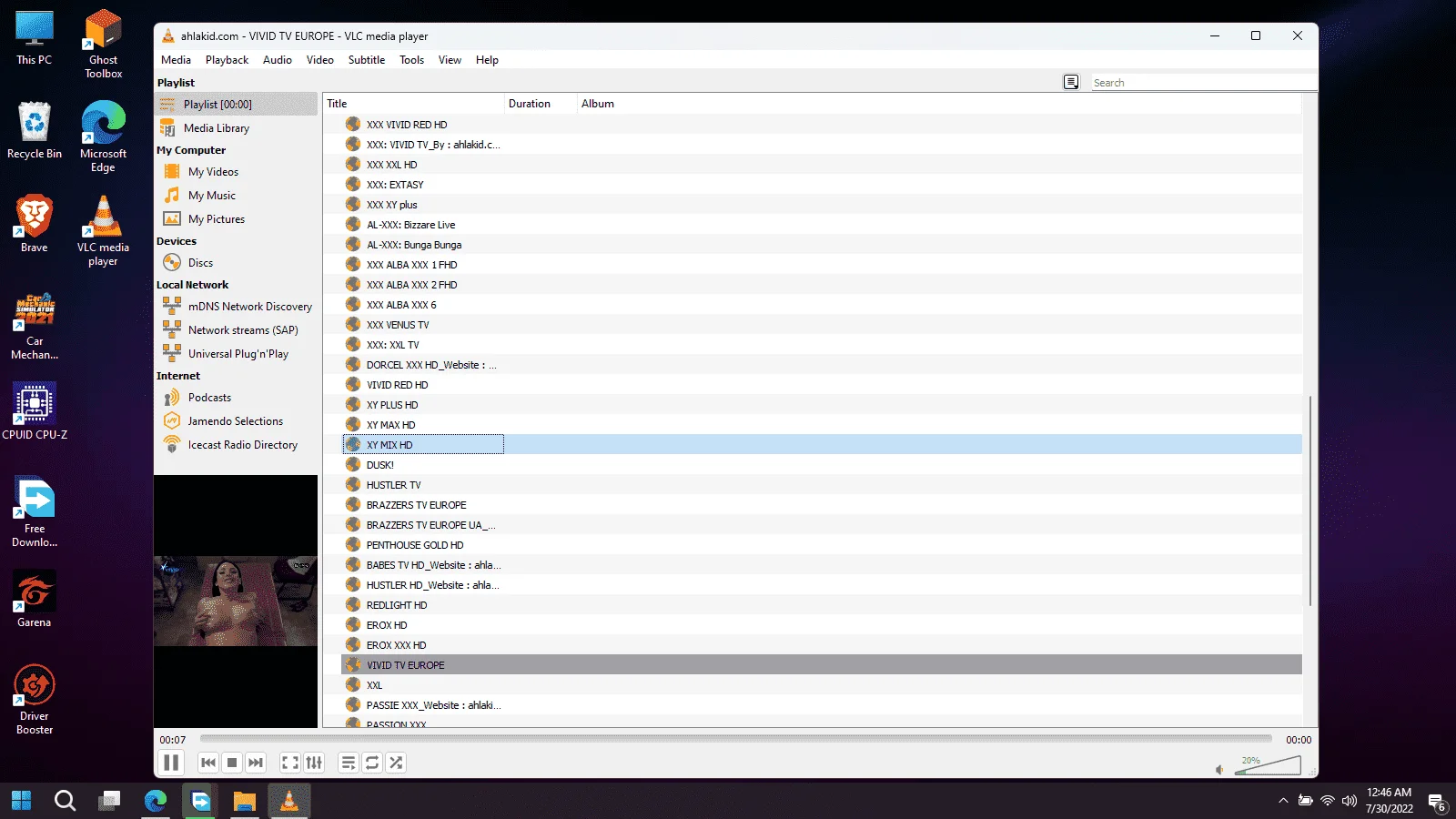Screen dimensions: 1456x819
Task: Toggle loop repeat mode
Action: tap(372, 763)
